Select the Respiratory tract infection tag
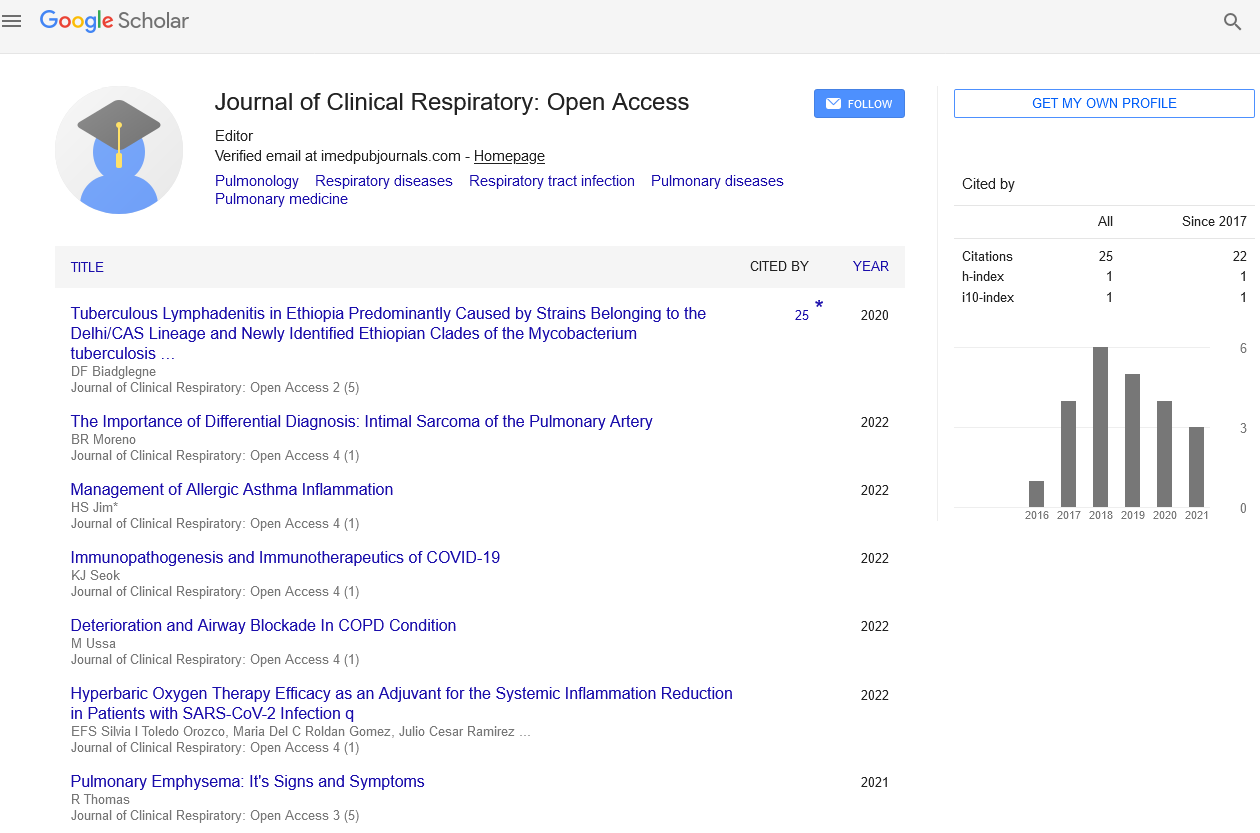The image size is (1260, 833). (552, 181)
